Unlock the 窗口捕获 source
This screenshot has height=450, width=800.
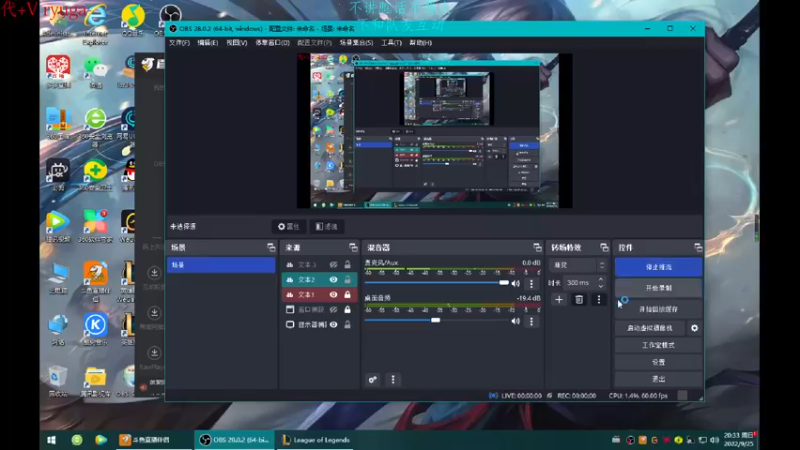pyautogui.click(x=347, y=309)
